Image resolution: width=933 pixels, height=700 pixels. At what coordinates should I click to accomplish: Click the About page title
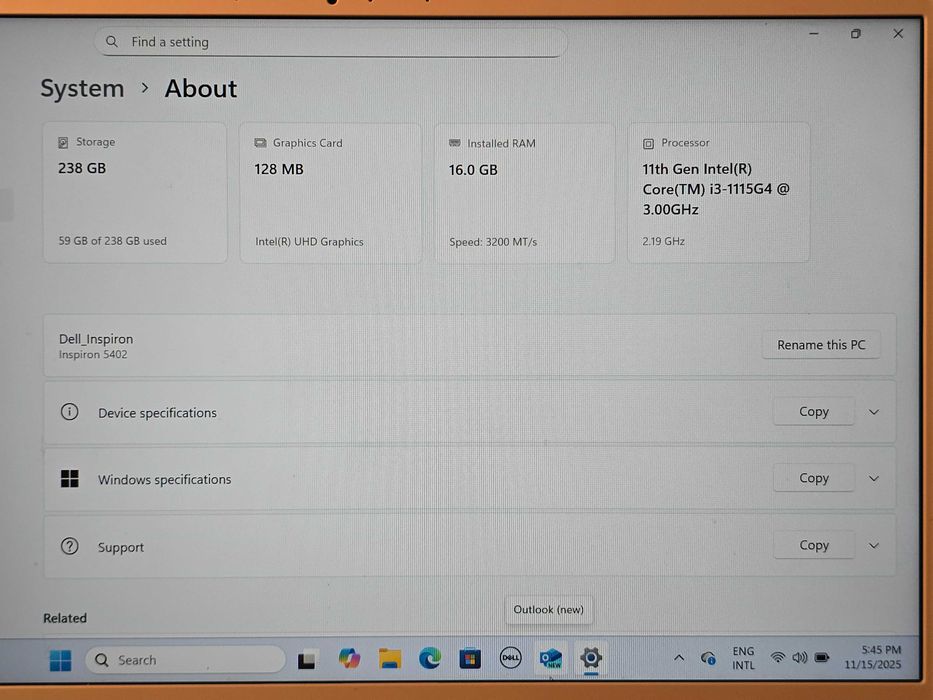[201, 89]
